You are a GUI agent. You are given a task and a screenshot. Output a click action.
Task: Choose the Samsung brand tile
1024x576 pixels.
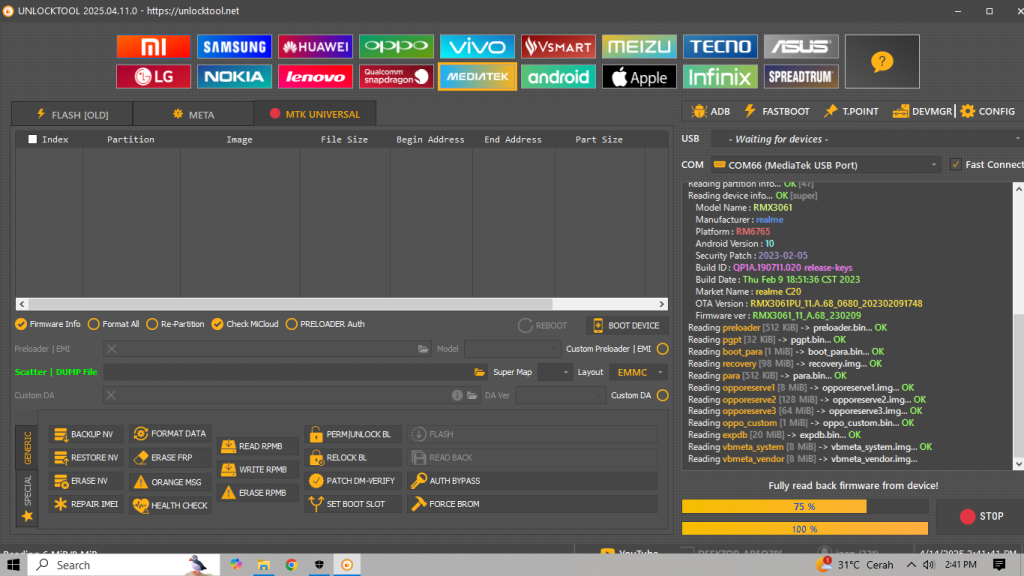(x=234, y=46)
